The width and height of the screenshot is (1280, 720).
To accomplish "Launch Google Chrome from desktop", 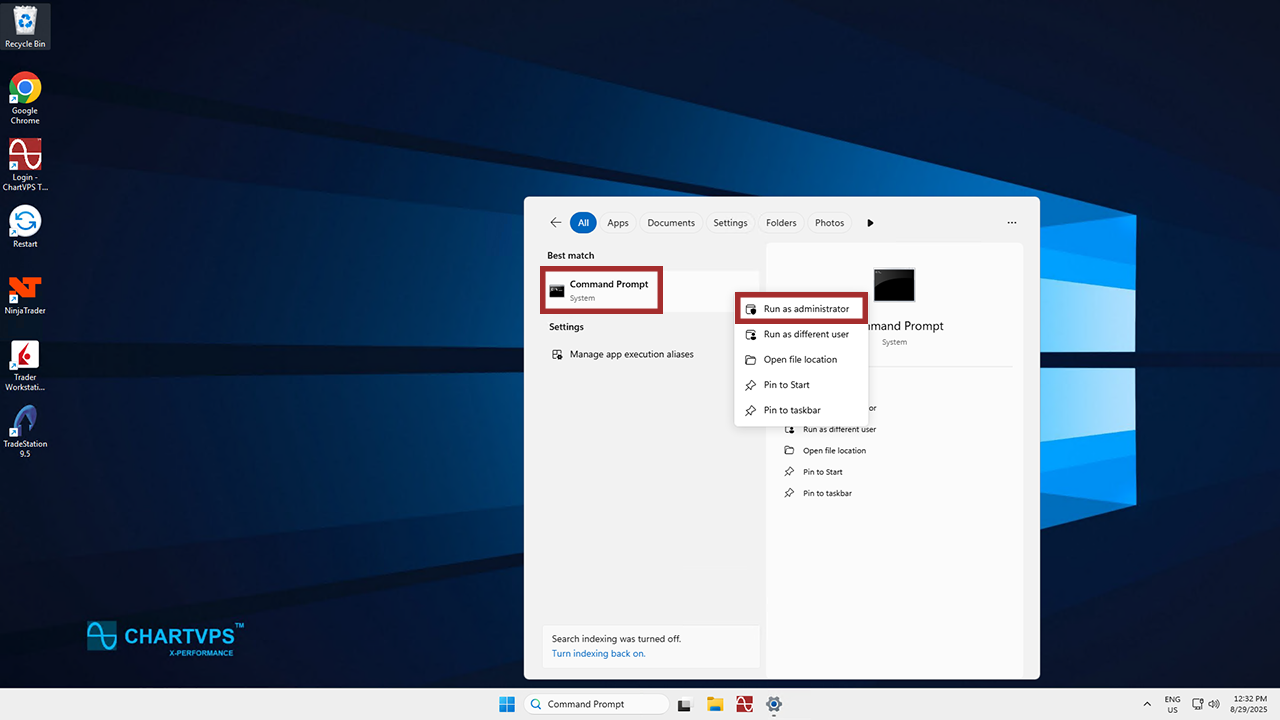I will pyautogui.click(x=25, y=95).
